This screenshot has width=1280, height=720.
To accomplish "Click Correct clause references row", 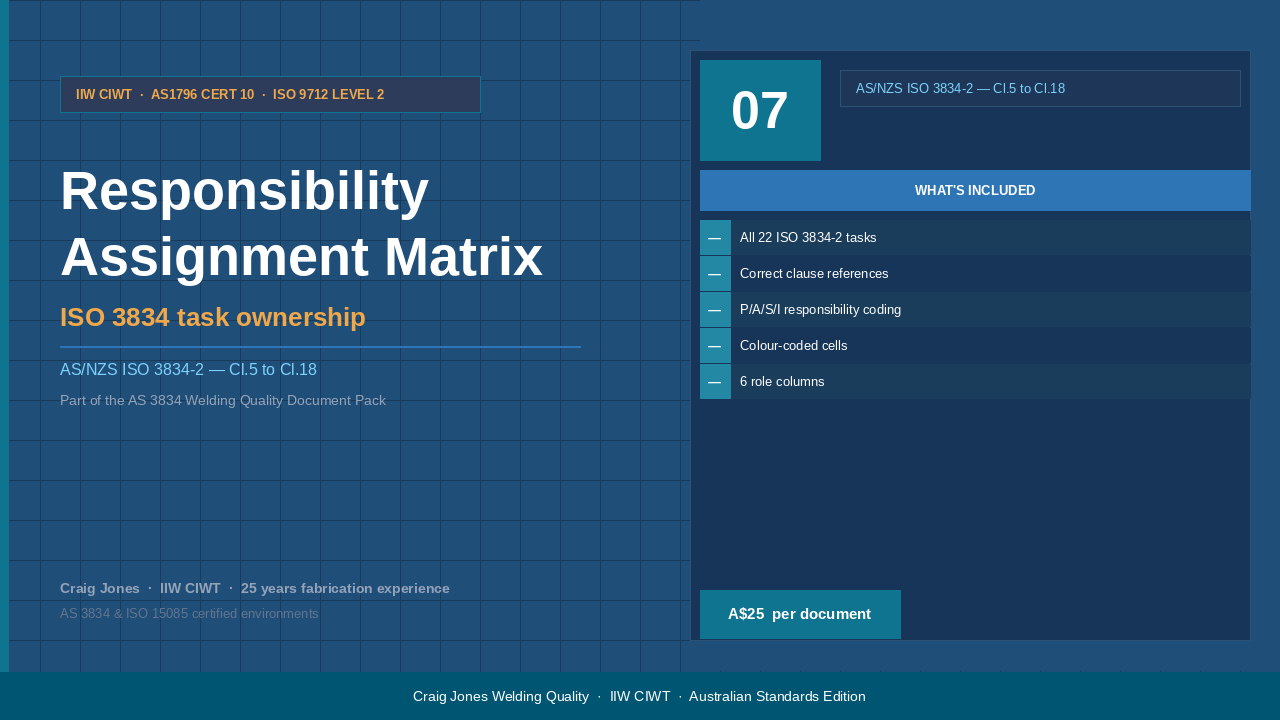I will 975,274.
